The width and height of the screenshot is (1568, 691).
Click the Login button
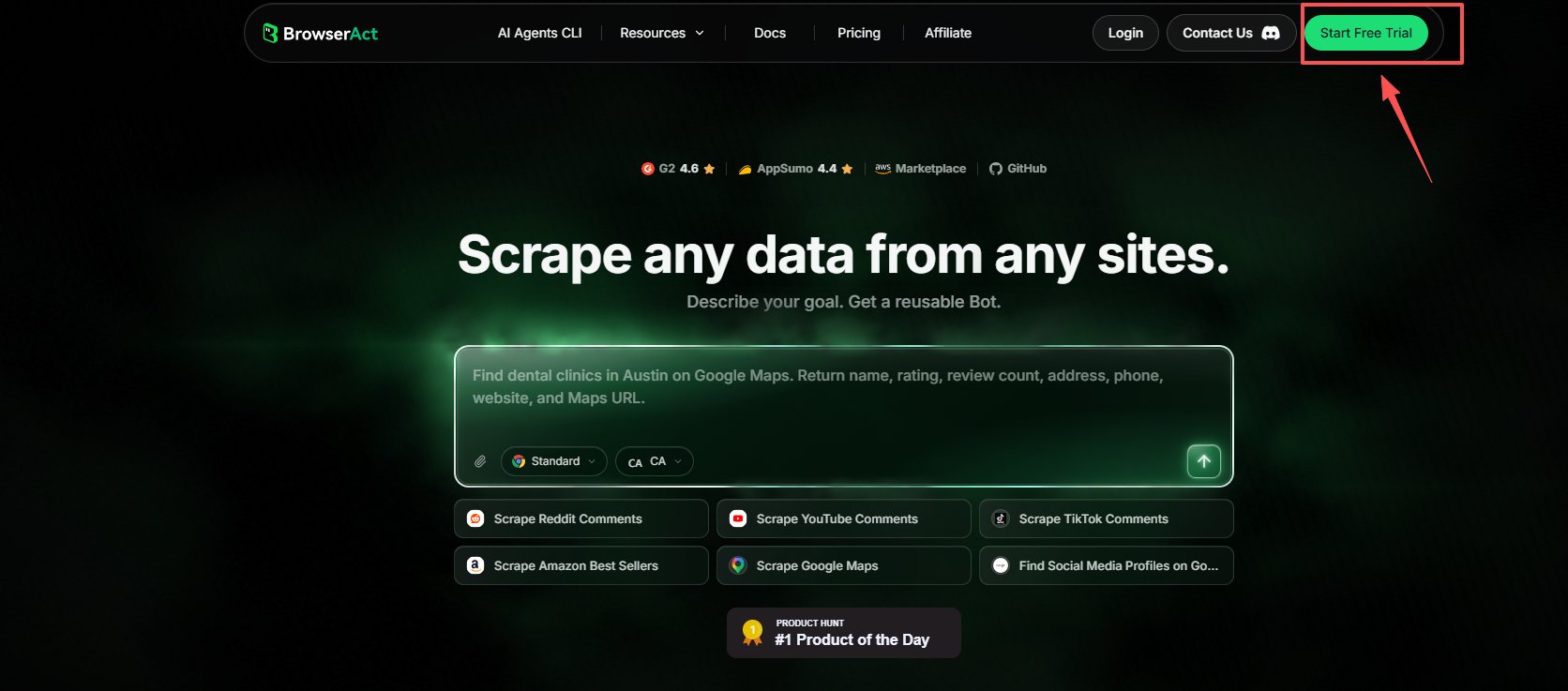point(1125,33)
